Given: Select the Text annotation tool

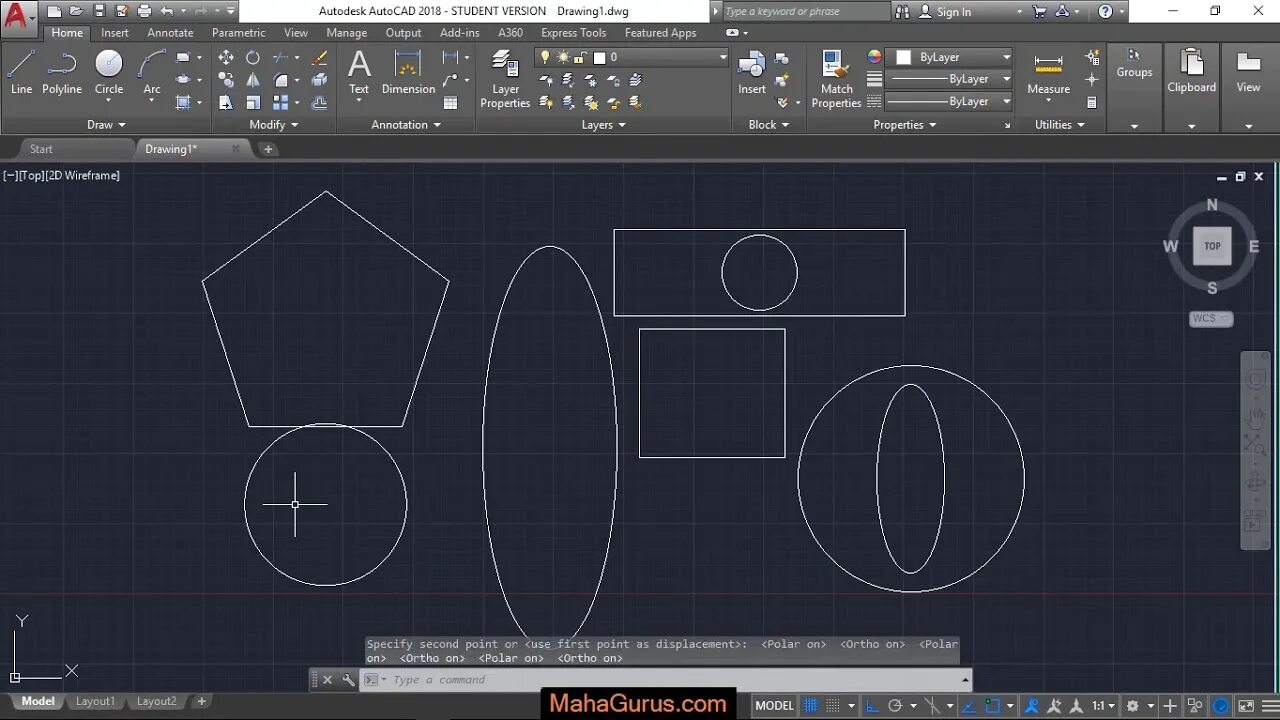Looking at the screenshot, I should coord(359,72).
